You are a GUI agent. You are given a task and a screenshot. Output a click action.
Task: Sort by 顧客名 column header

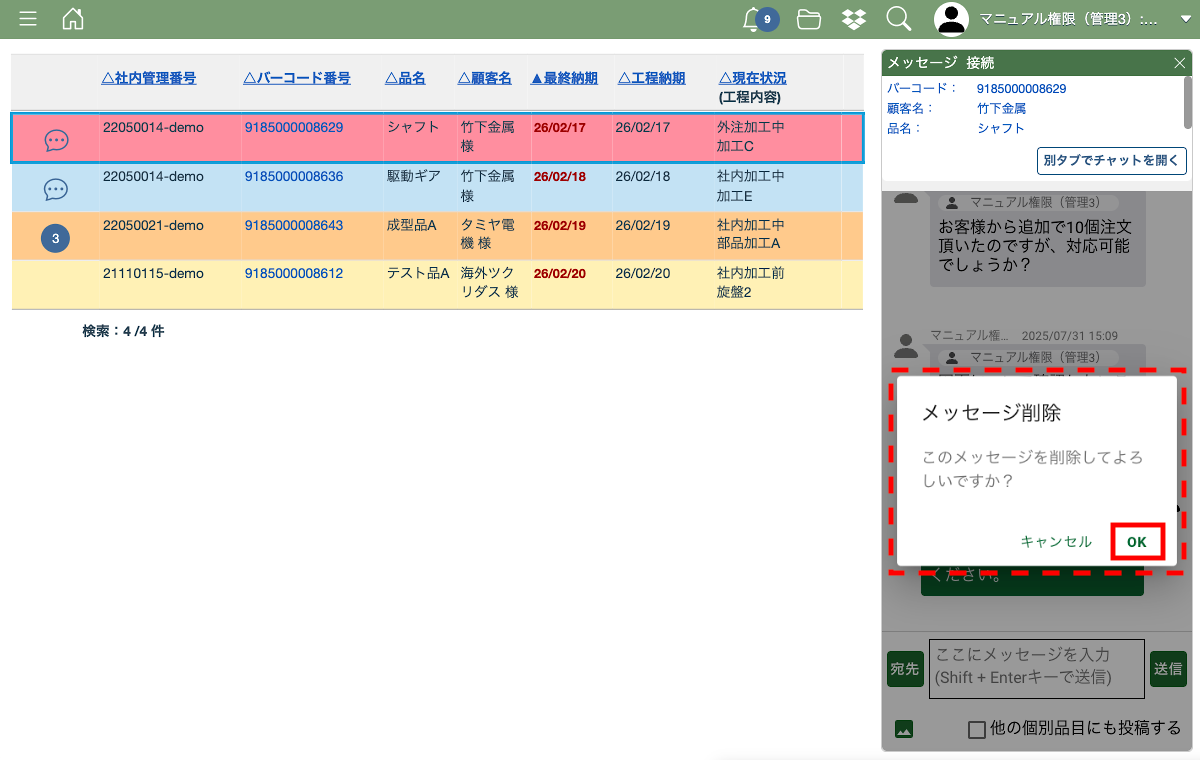pyautogui.click(x=485, y=78)
